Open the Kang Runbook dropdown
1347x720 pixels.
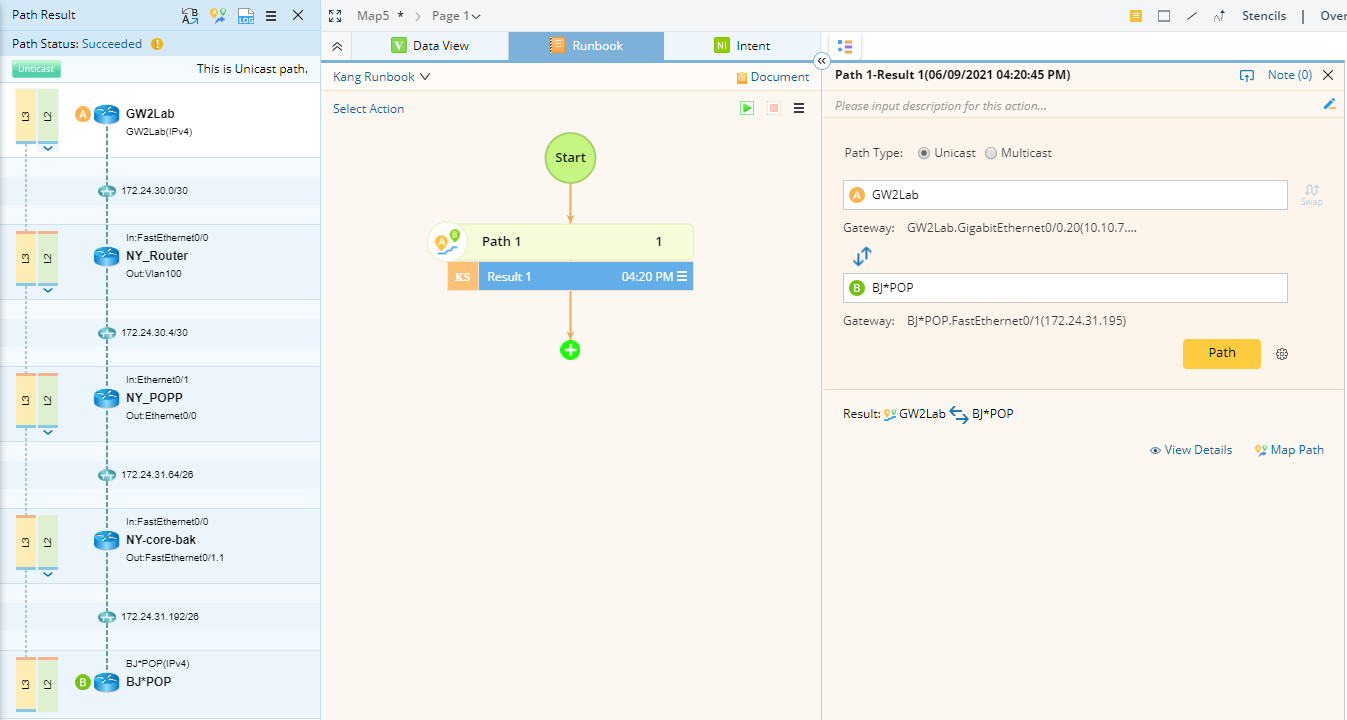coord(381,76)
